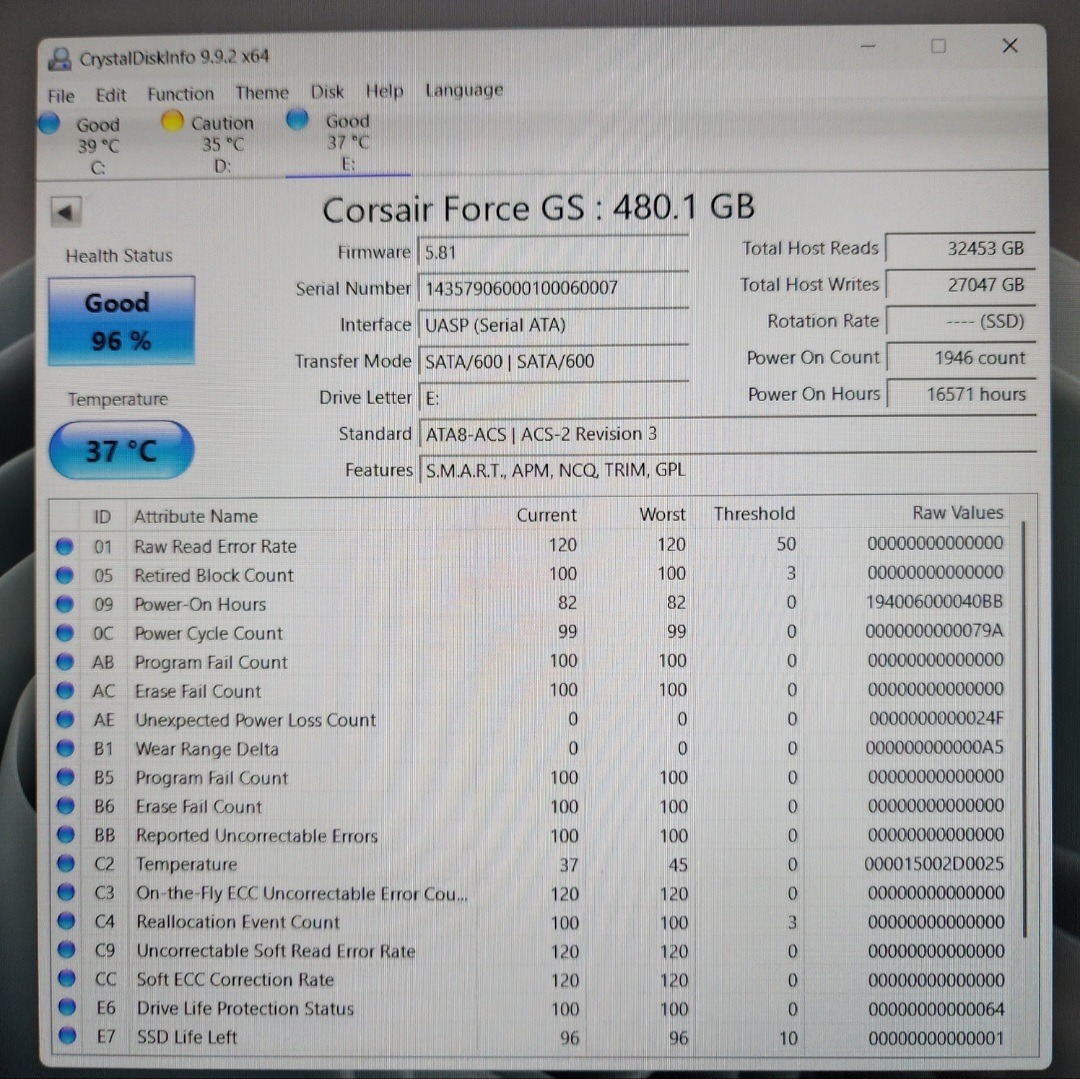
Task: Select the Wear Range Delta row name
Action: click(207, 748)
